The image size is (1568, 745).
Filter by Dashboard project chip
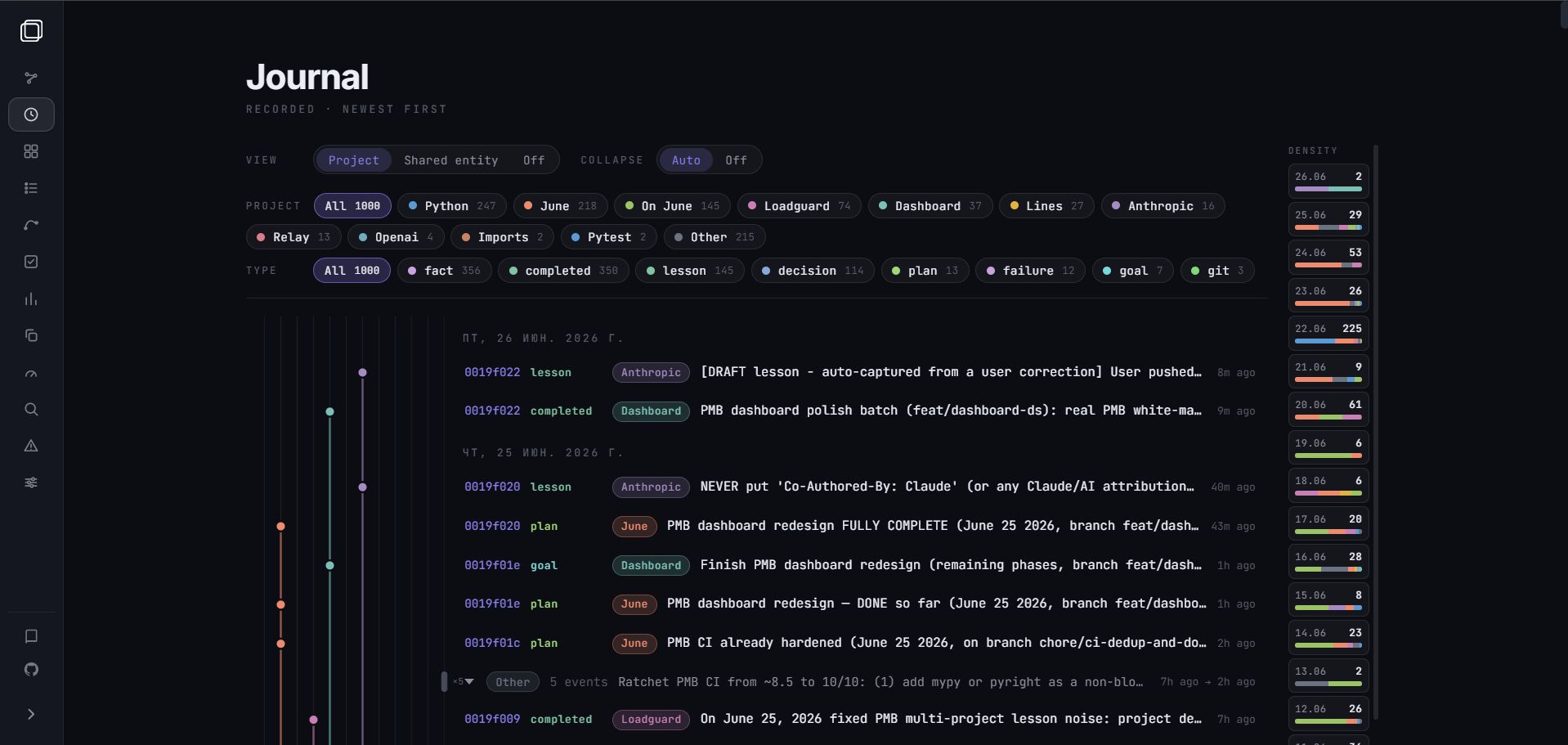tap(930, 206)
